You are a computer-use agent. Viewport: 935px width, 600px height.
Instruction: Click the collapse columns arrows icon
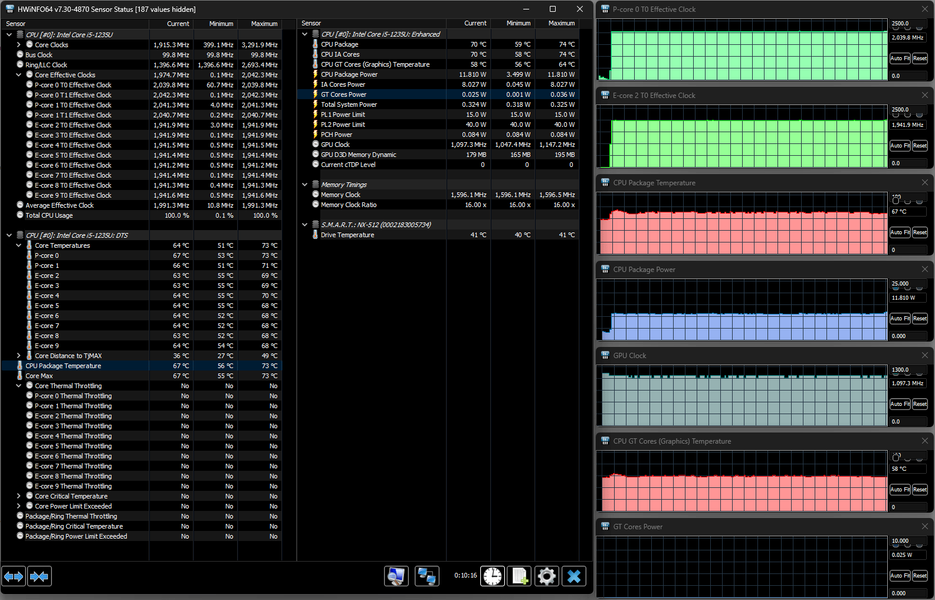(40, 576)
